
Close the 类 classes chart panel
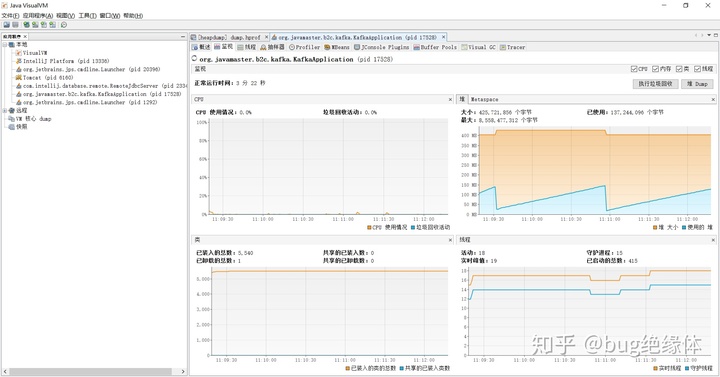pos(450,240)
